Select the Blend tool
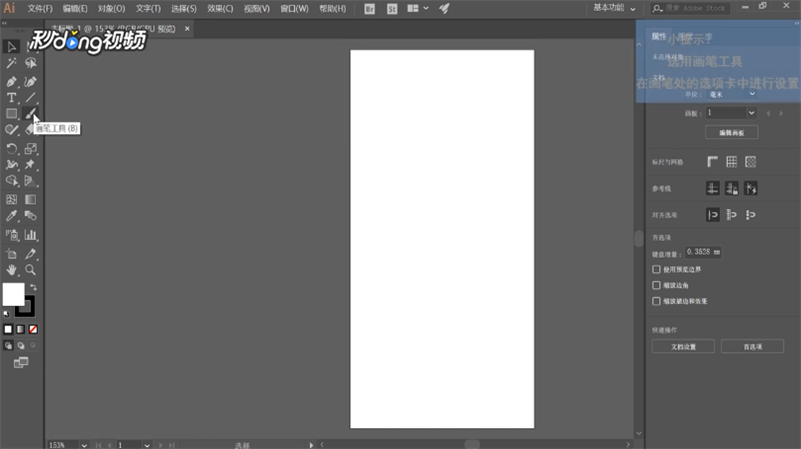Viewport: 801px width, 449px height. pos(31,216)
